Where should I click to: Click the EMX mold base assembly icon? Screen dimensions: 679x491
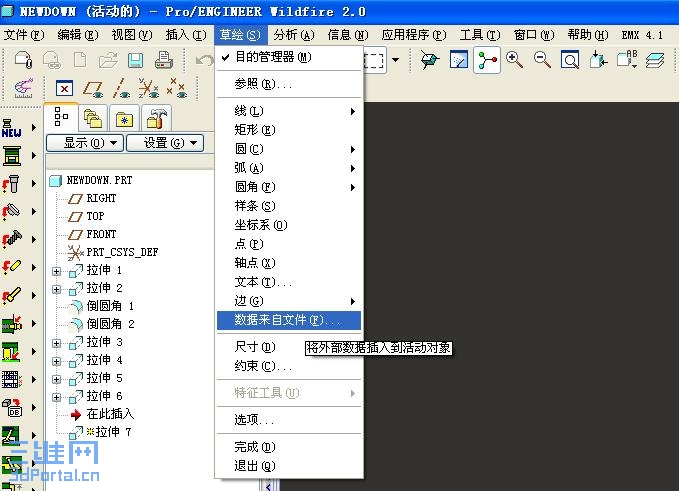12,156
